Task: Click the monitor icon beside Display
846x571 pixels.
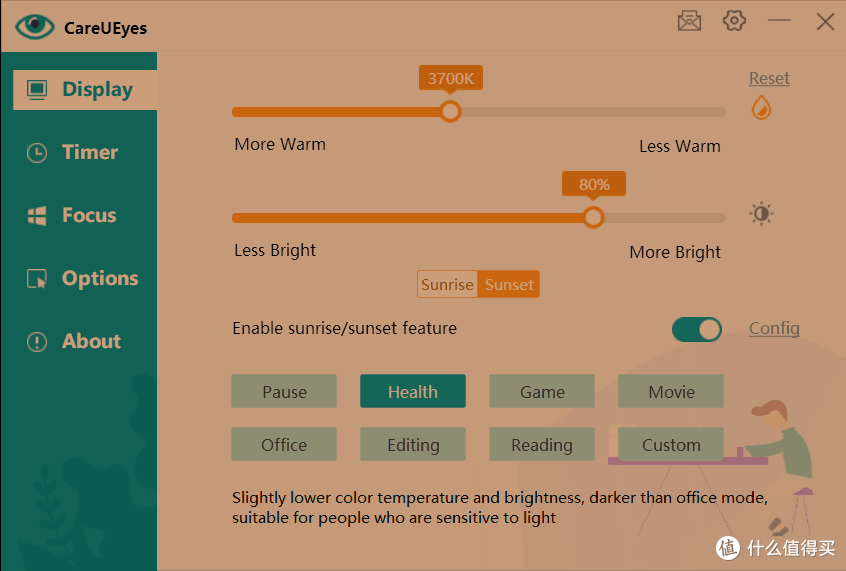Action: (37, 90)
